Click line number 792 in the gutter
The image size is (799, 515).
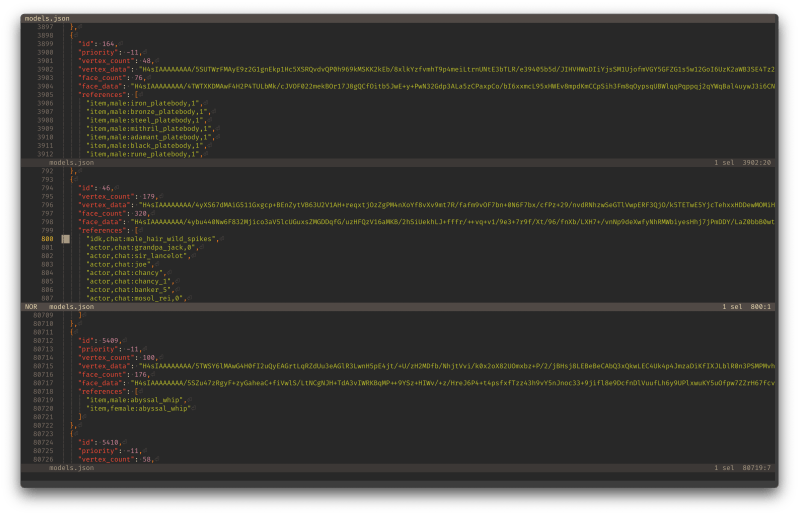47,171
